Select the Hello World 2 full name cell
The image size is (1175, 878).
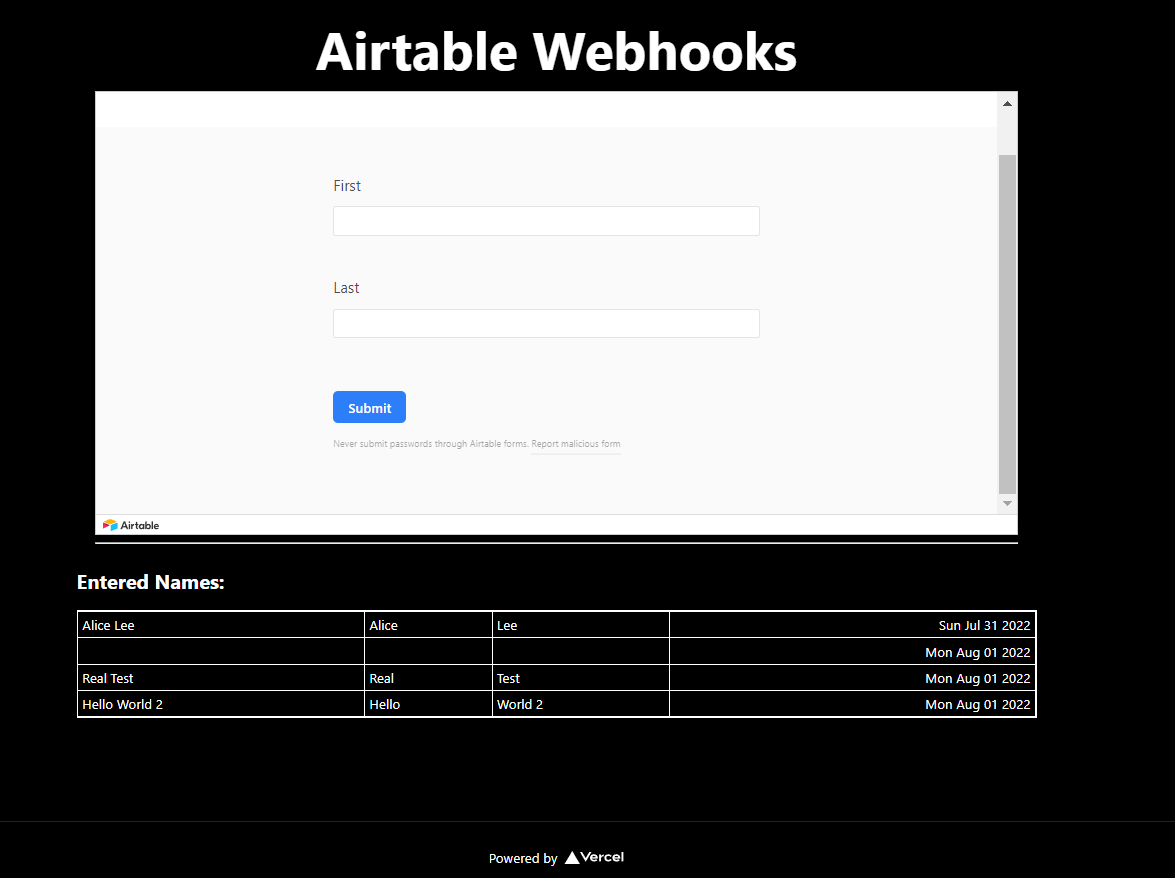tap(221, 704)
